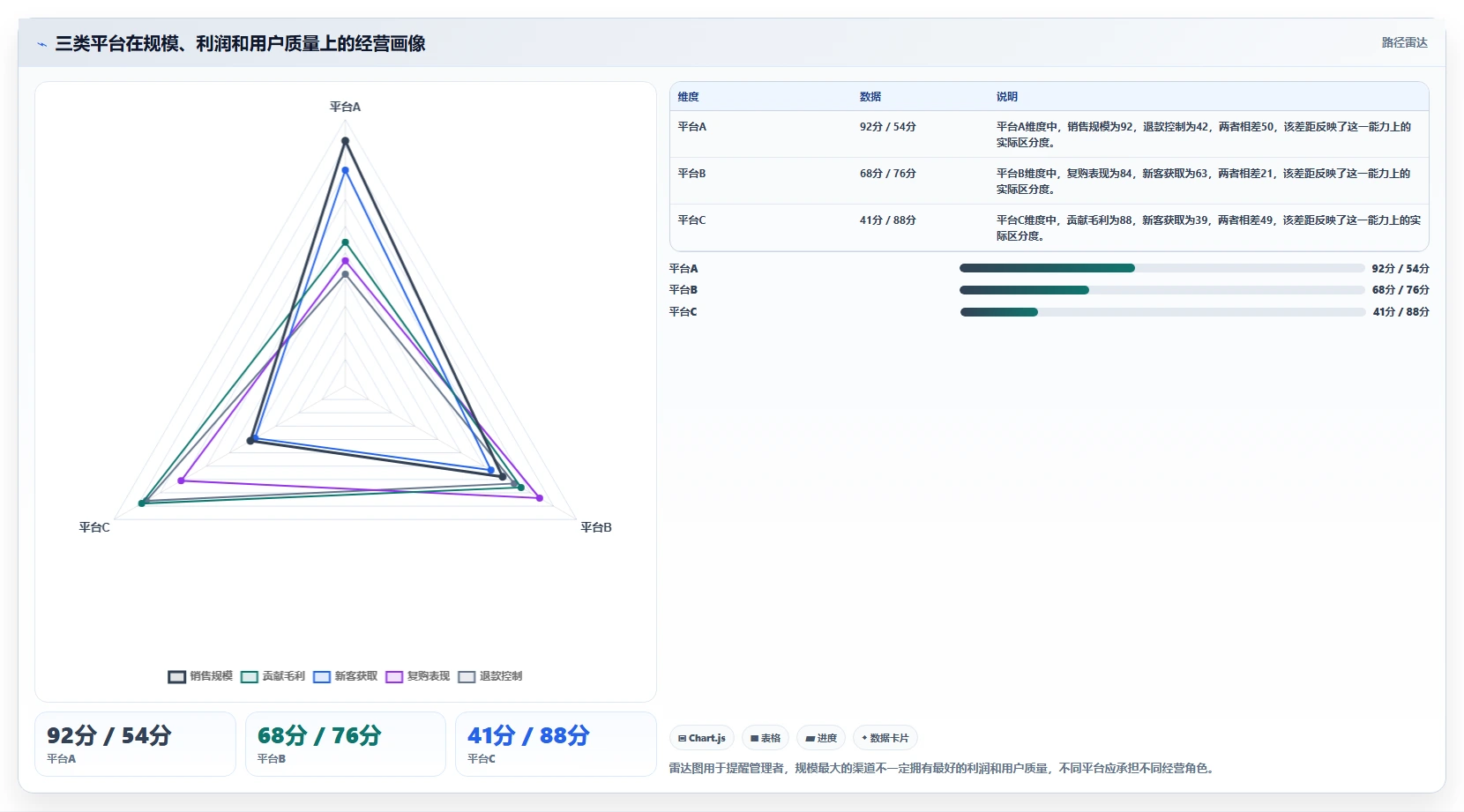Toggle the 新客获取 legend series
This screenshot has width=1464, height=812.
click(x=345, y=676)
